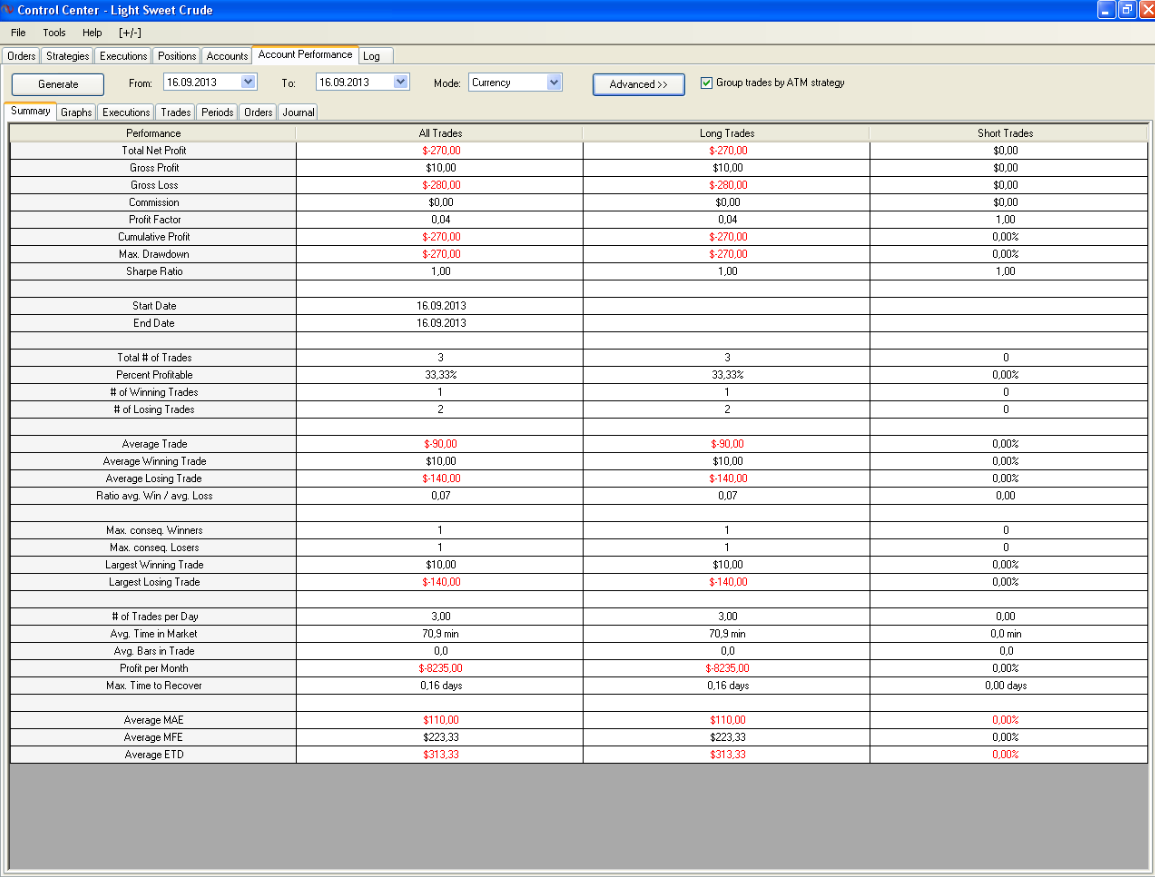
Task: Open the Help menu
Action: (x=92, y=32)
